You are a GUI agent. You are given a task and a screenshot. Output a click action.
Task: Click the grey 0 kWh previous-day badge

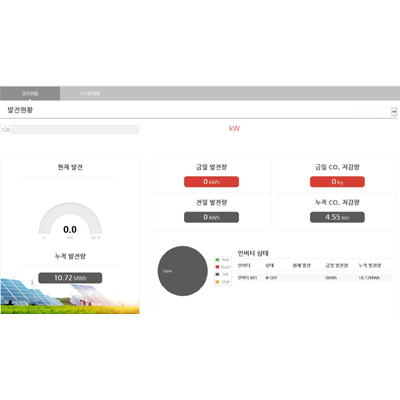click(x=211, y=217)
